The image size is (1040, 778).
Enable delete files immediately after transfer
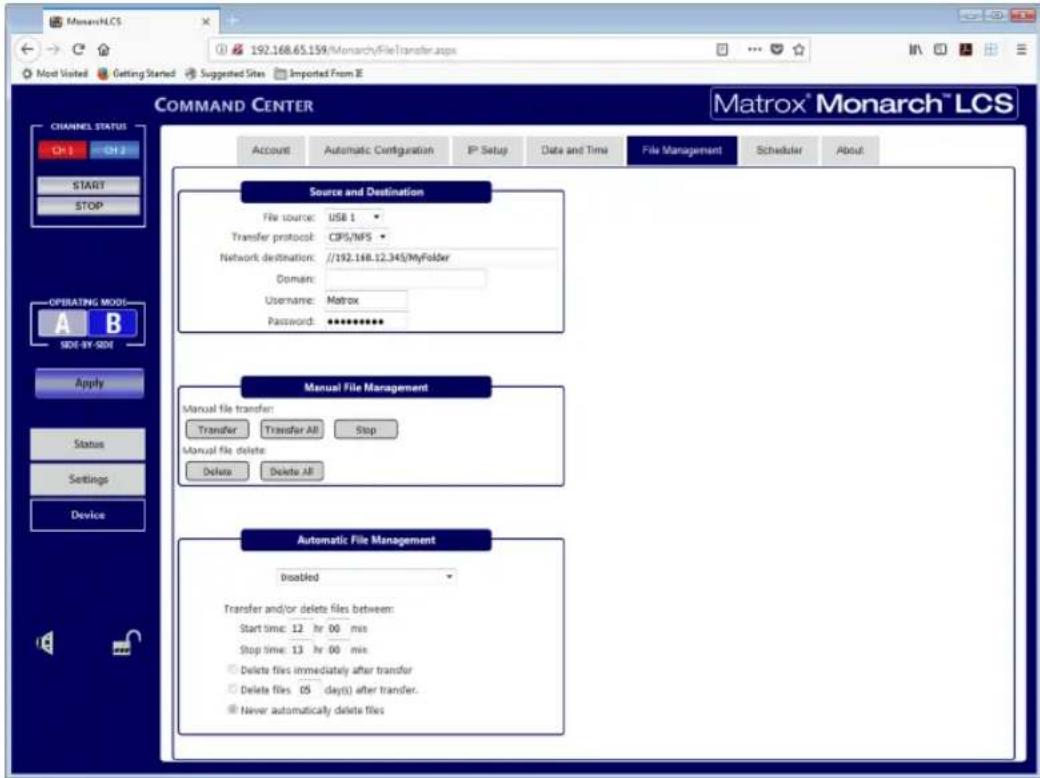tap(232, 669)
